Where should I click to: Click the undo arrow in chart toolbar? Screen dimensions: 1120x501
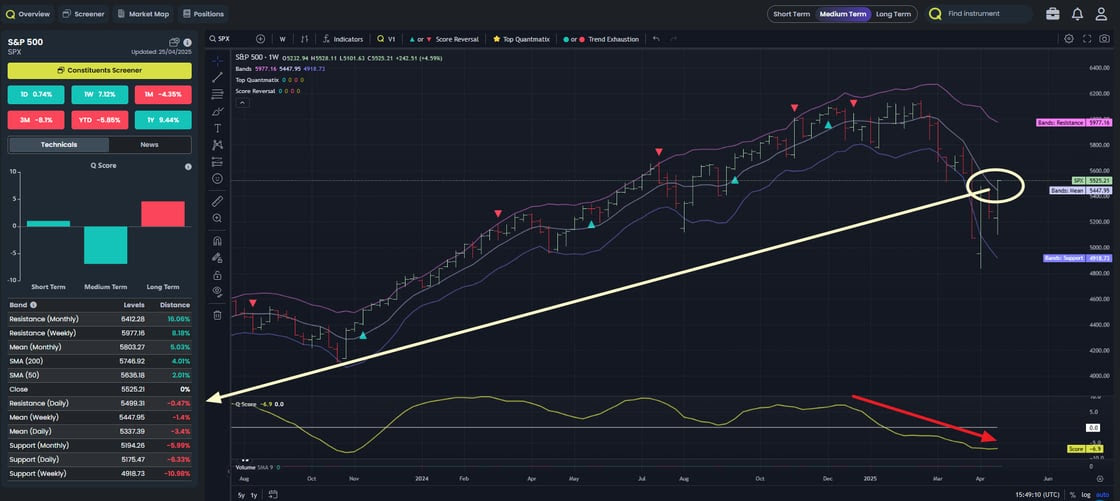[656, 39]
